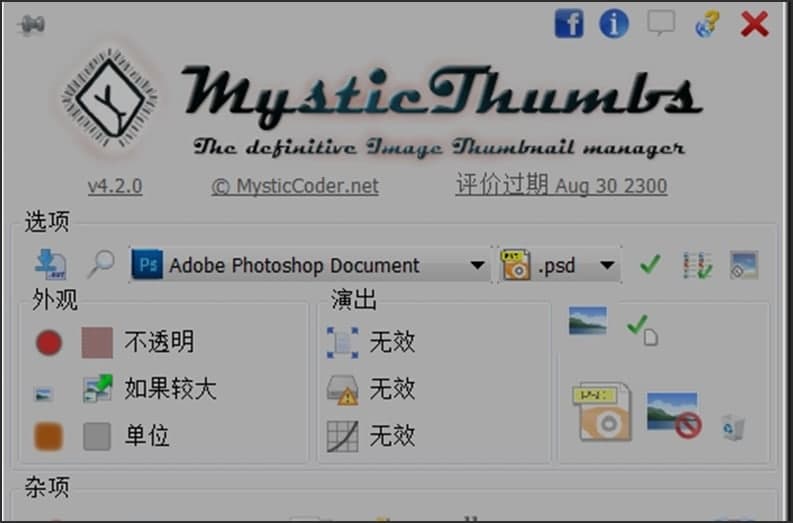Click the blue info icon
Image resolution: width=793 pixels, height=523 pixels.
click(x=613, y=23)
